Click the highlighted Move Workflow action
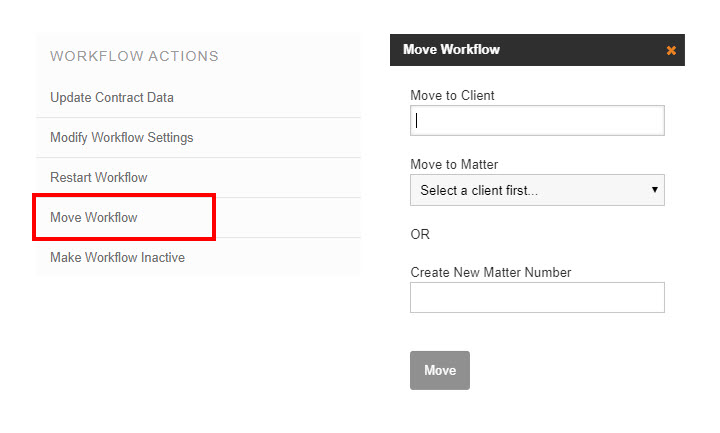This screenshot has height=433, width=720. click(x=94, y=218)
